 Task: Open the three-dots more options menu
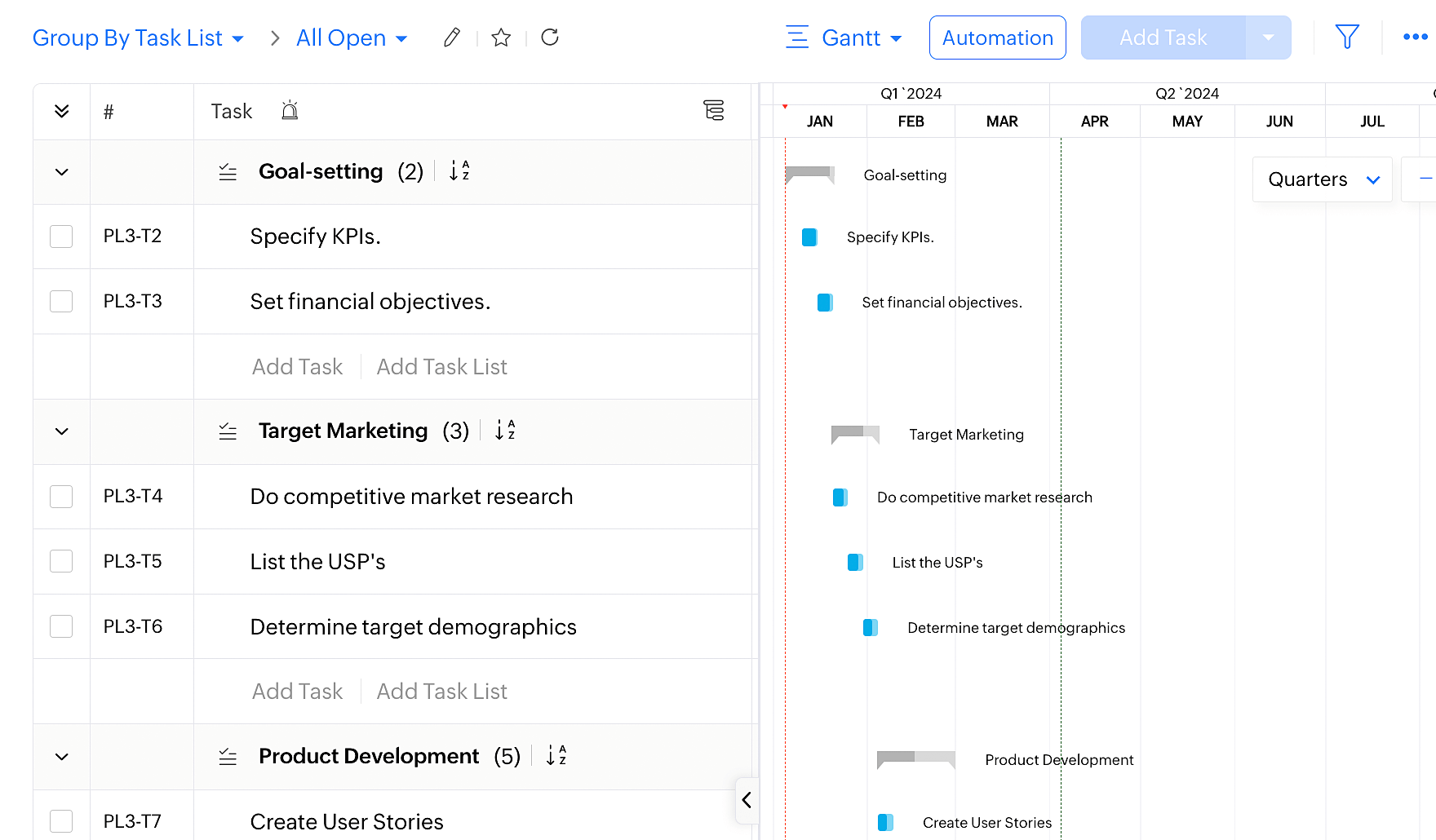[1415, 37]
